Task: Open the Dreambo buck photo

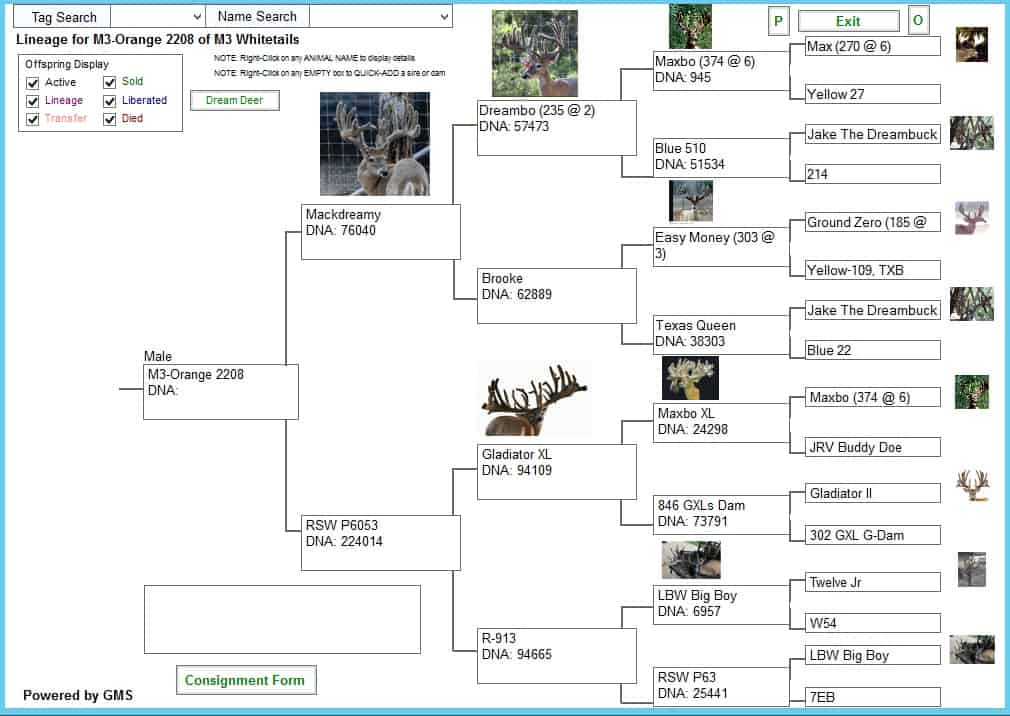Action: point(535,53)
